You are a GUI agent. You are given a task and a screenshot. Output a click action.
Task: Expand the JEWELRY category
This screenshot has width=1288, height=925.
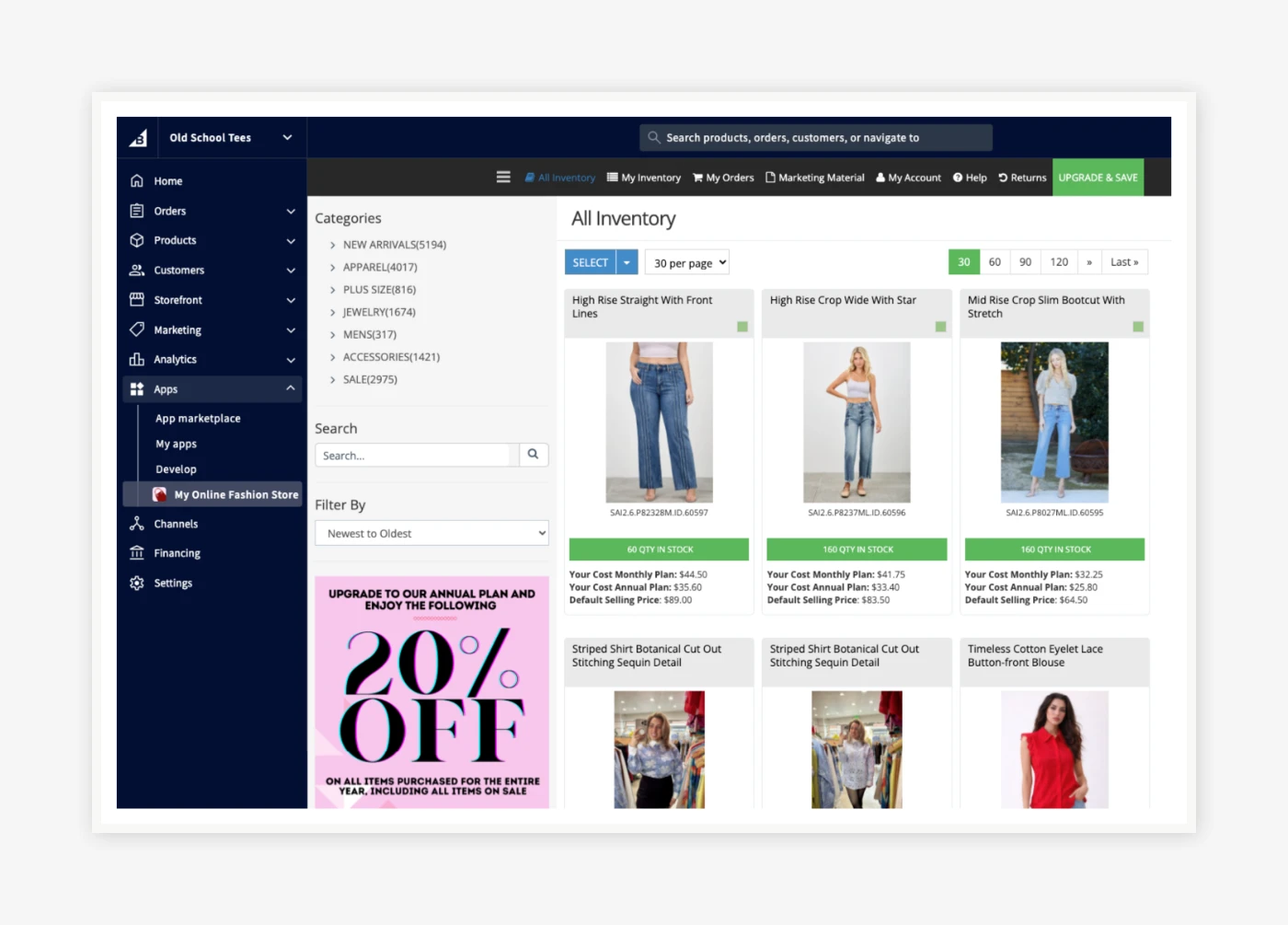pos(332,313)
